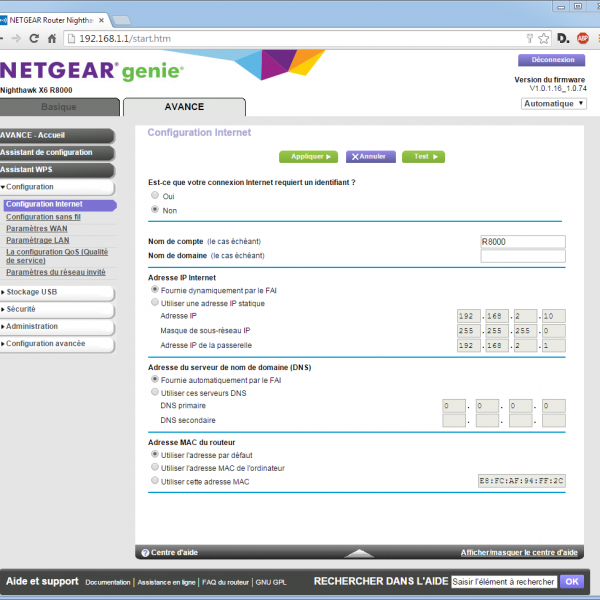Click the Centre d'aide question mark icon
Screen dimensions: 600x600
[145, 552]
